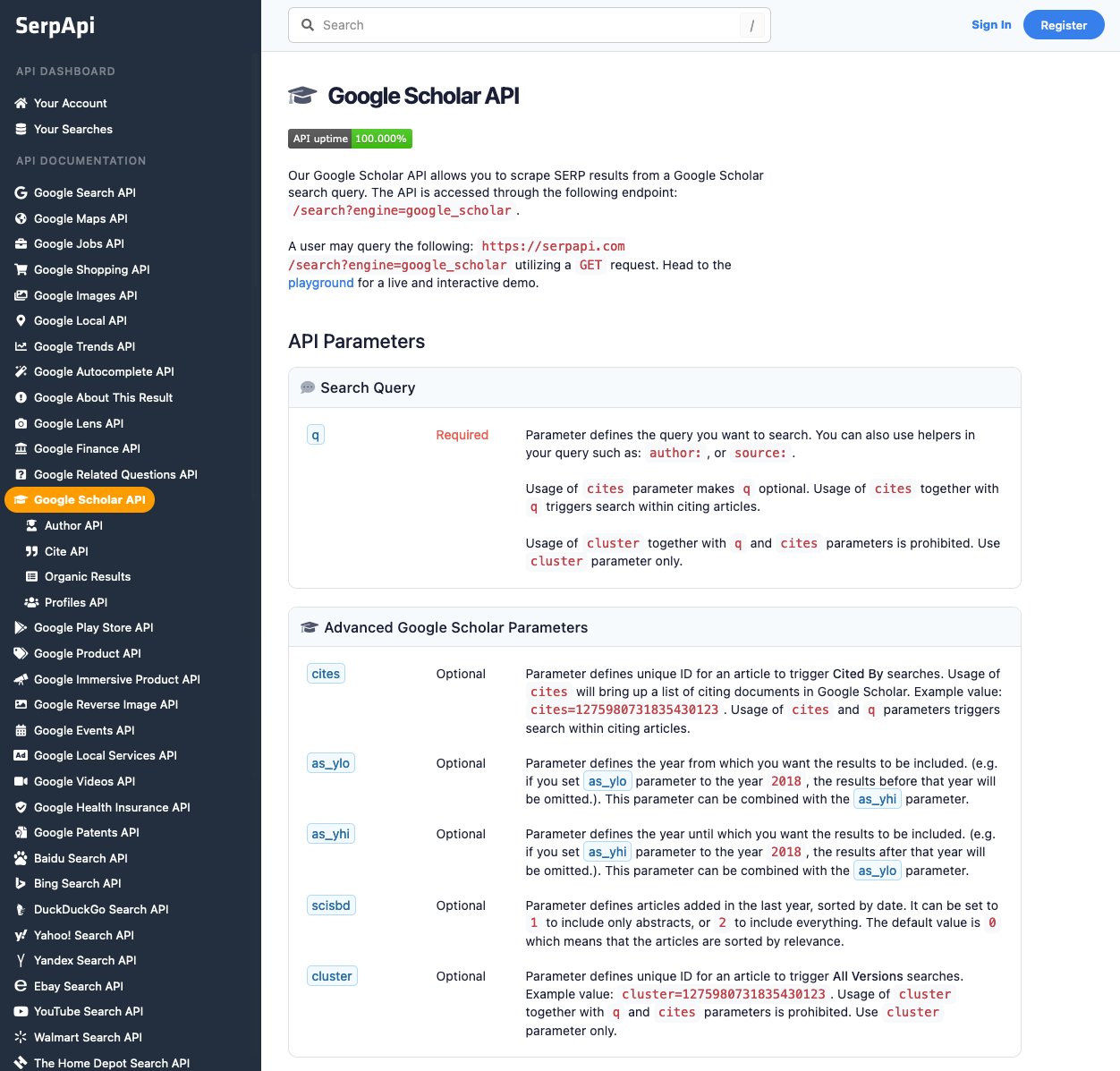The height and width of the screenshot is (1071, 1120).
Task: Click the tags icon for Google Product API
Action: click(x=21, y=653)
